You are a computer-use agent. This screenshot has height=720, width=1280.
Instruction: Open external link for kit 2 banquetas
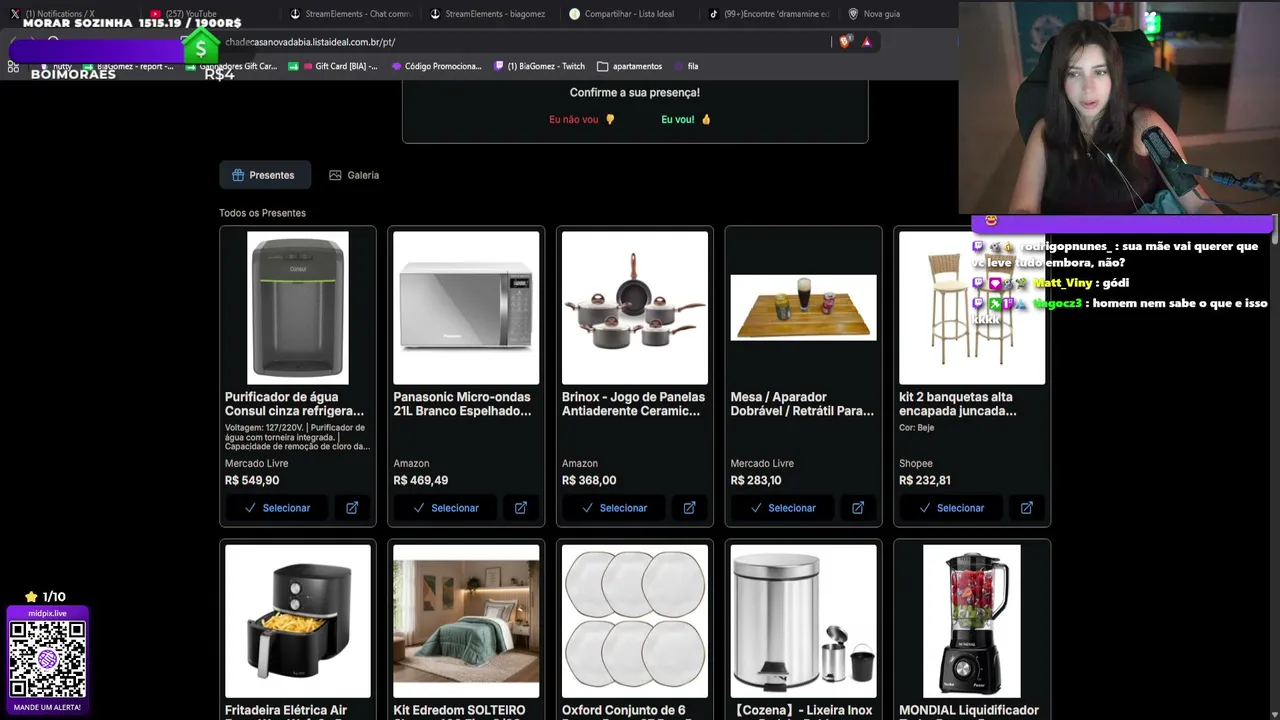coord(1026,508)
